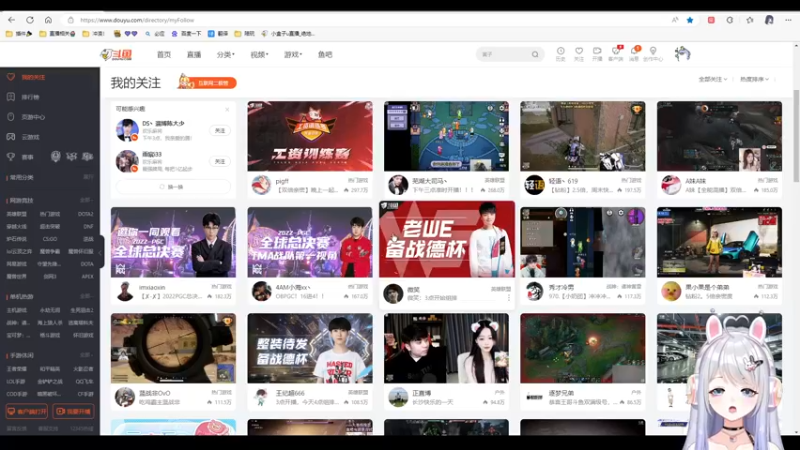800x450 pixels.
Task: Open the A妹A妹 stream thumbnail
Action: [x=719, y=136]
